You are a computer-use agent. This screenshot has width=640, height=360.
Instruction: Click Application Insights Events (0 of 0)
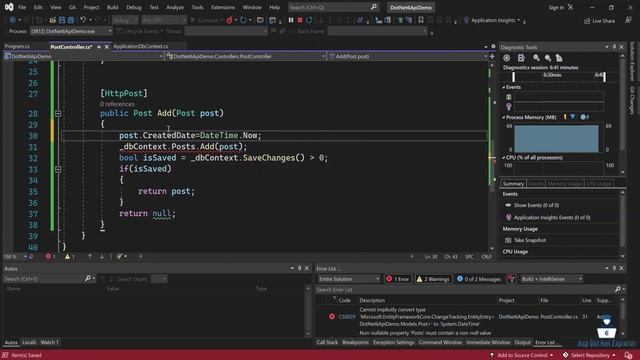(552, 218)
